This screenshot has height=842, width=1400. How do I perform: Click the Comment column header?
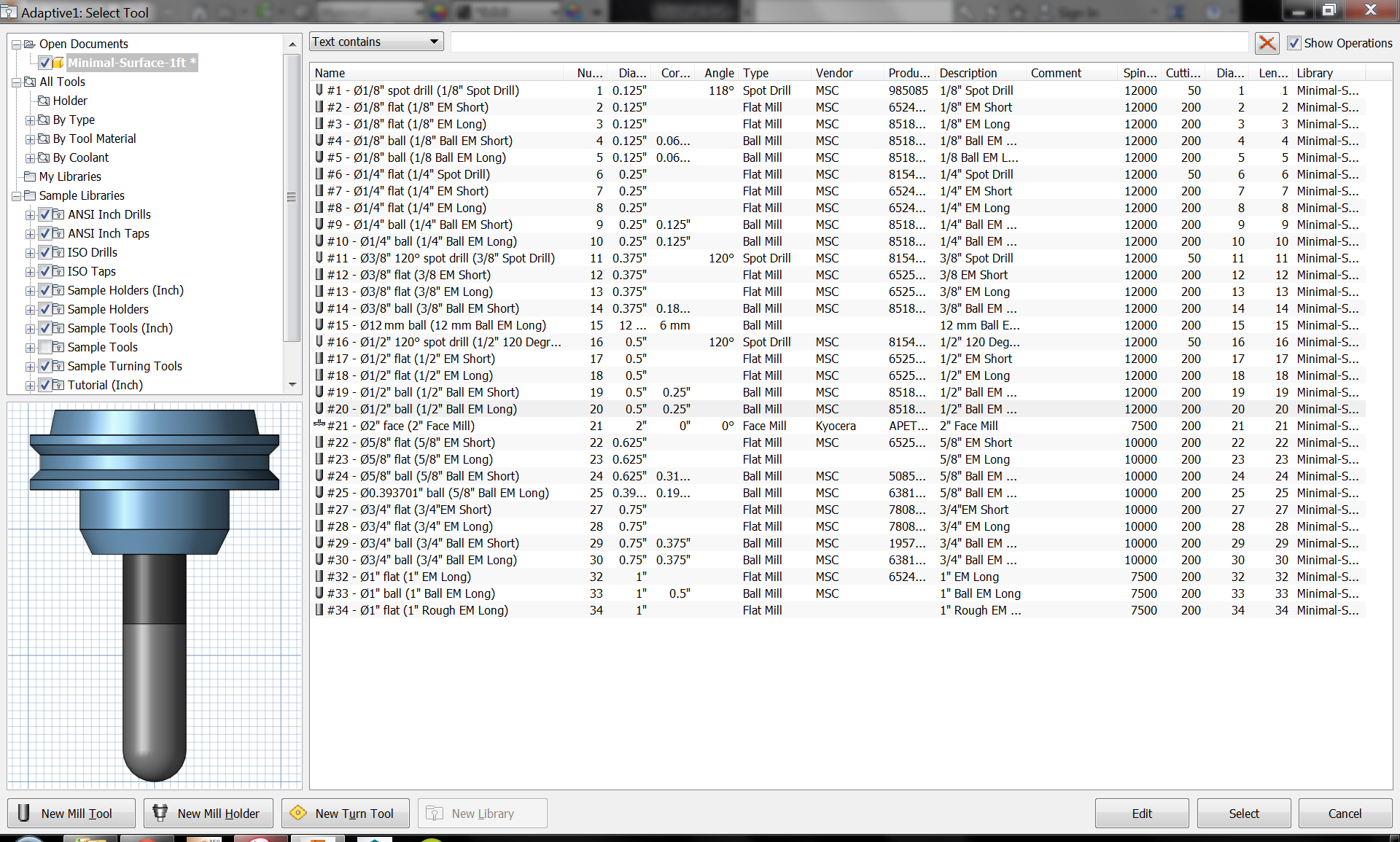1072,73
